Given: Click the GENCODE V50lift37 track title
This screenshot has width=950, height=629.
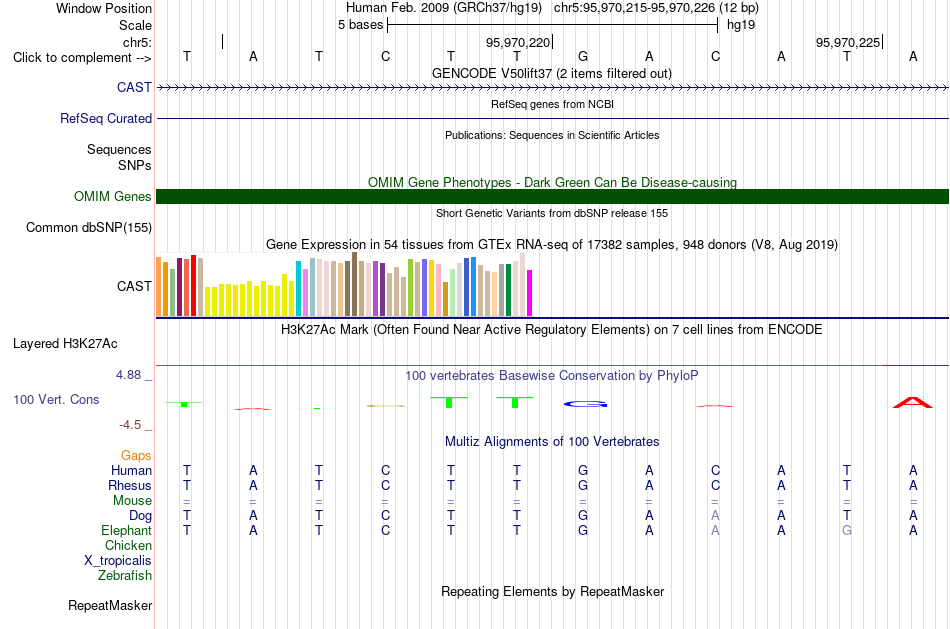Looking at the screenshot, I should click(x=552, y=73).
